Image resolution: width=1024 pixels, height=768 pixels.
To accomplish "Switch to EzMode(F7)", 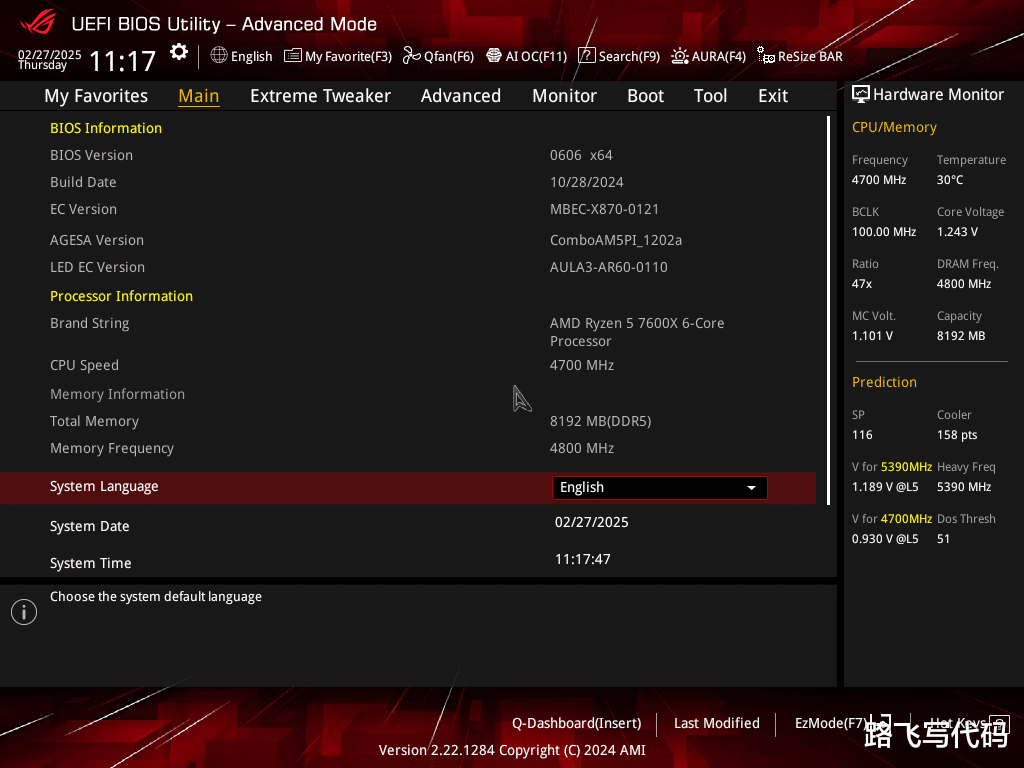I will pyautogui.click(x=830, y=723).
